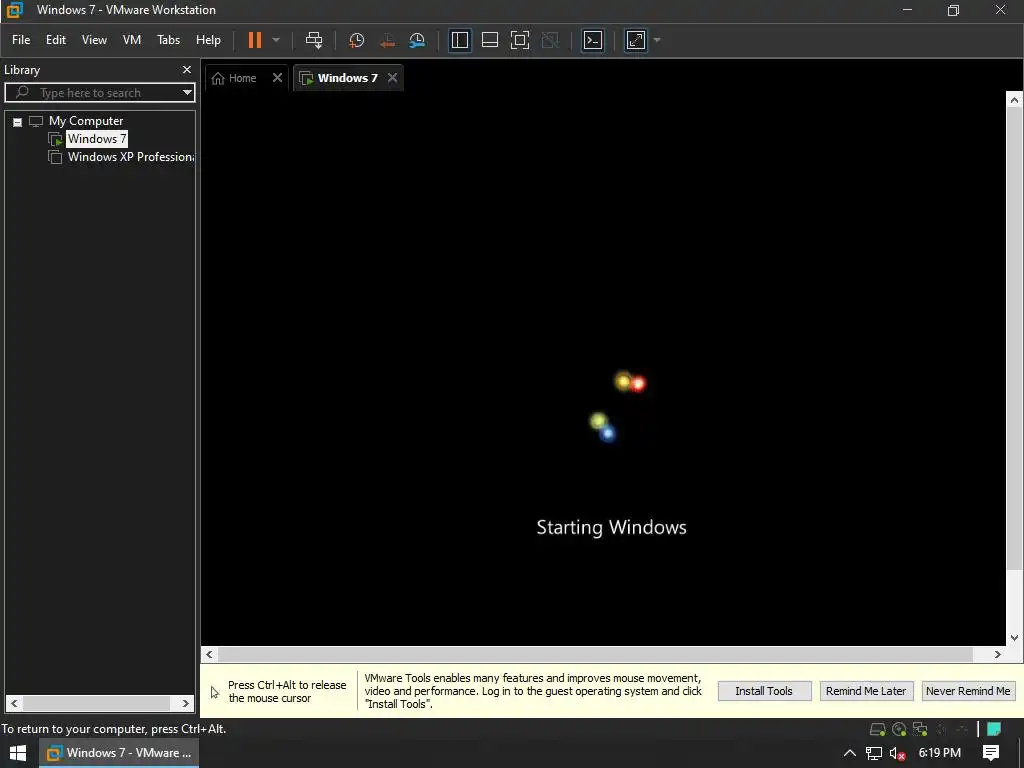Open the View menu
This screenshot has height=768, width=1024.
pyautogui.click(x=94, y=40)
